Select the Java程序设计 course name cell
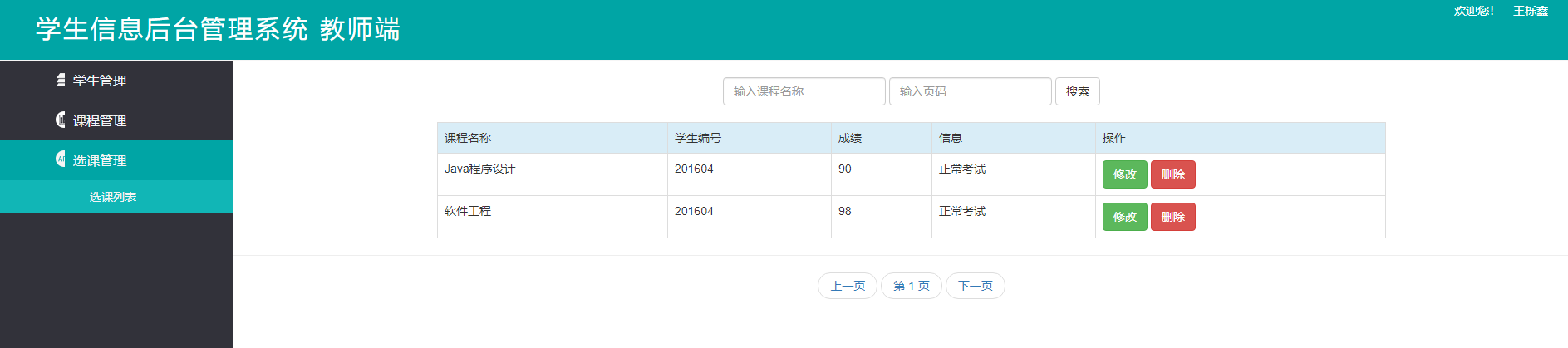1568x348 pixels. pos(553,174)
